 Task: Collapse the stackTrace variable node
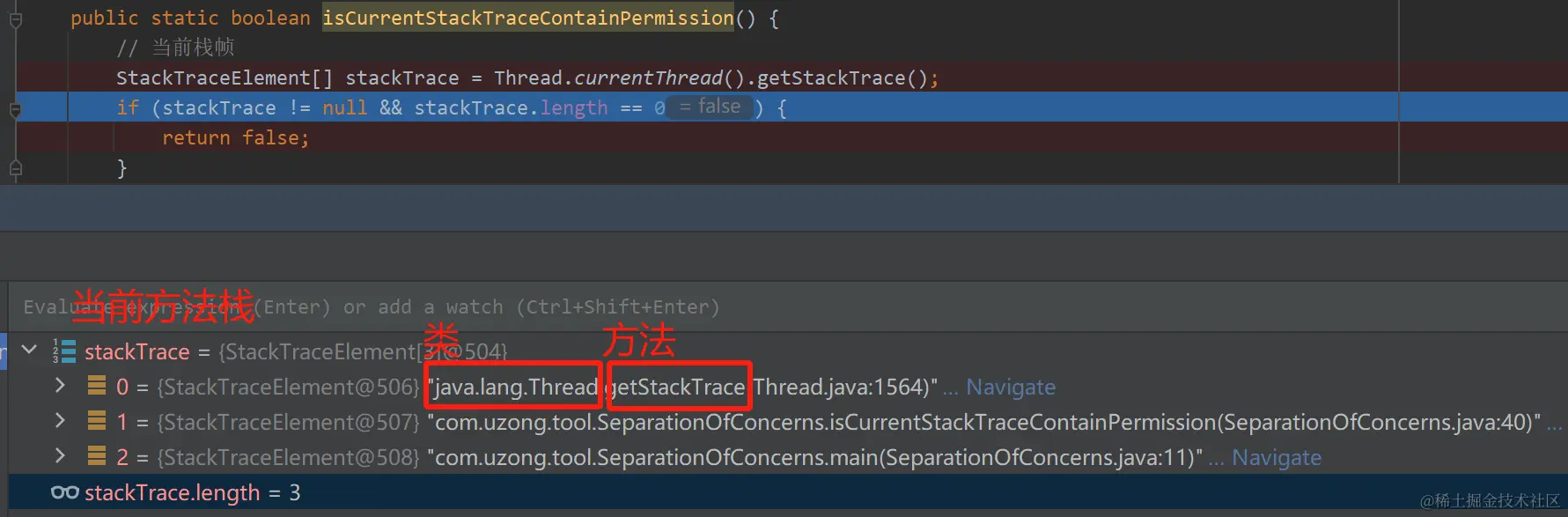point(29,350)
